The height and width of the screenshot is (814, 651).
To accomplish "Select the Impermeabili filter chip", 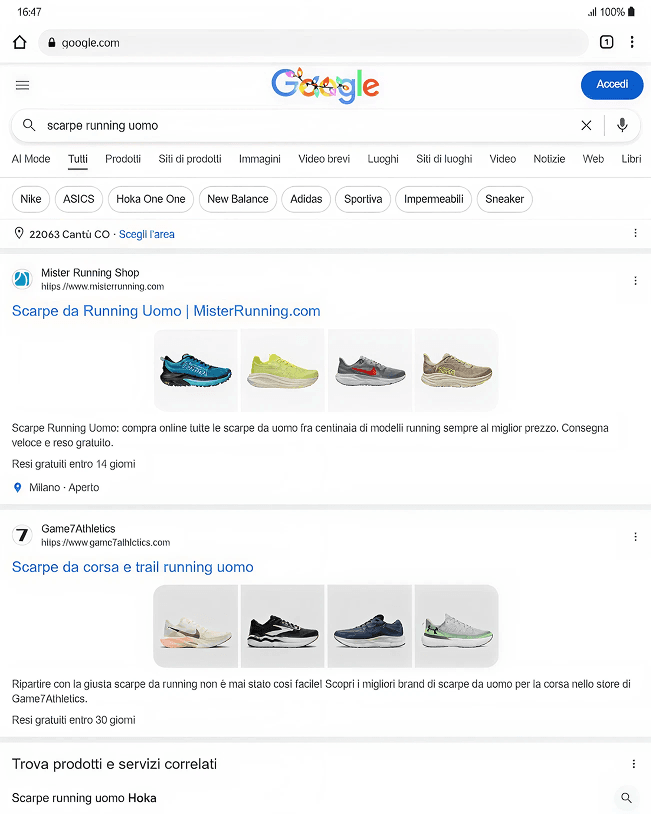I will click(433, 199).
